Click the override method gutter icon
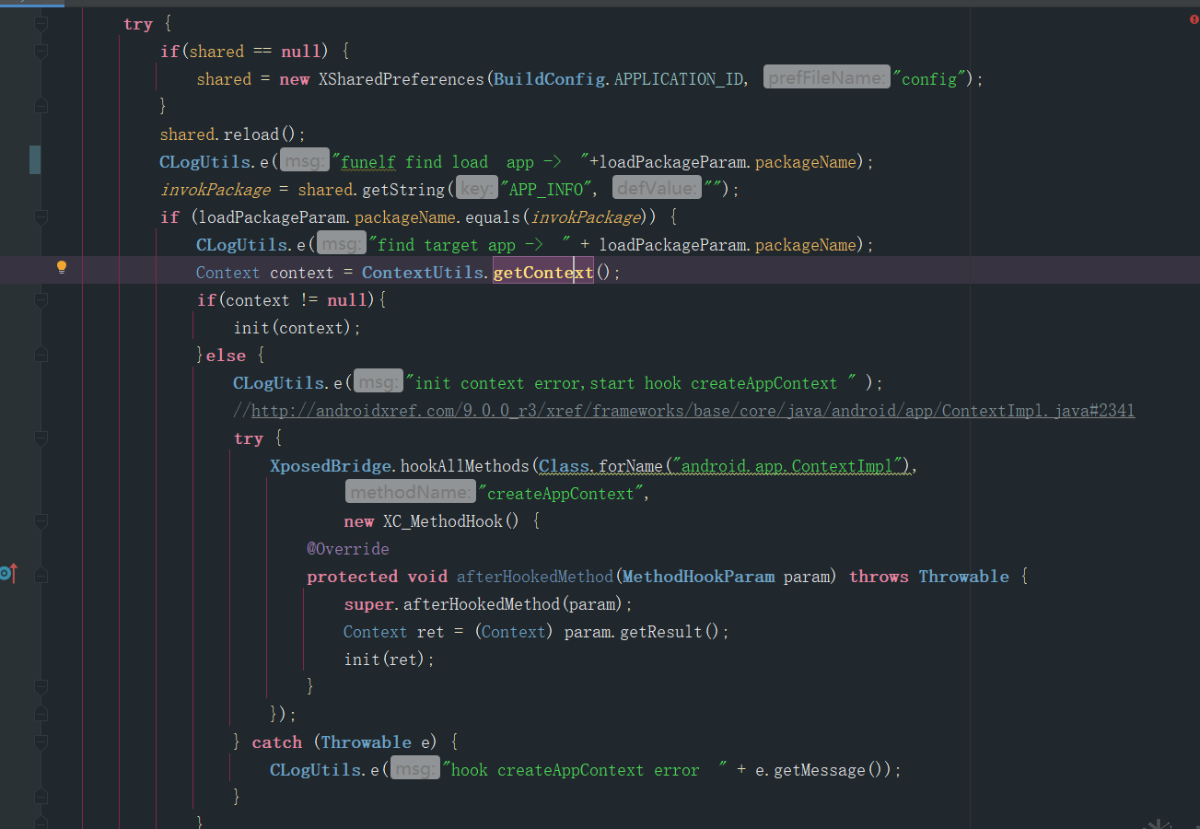The height and width of the screenshot is (829, 1200). 9,574
